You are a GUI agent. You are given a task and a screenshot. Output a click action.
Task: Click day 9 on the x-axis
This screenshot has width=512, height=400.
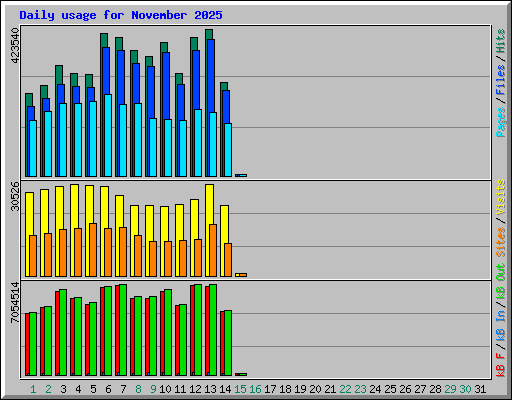tap(153, 389)
